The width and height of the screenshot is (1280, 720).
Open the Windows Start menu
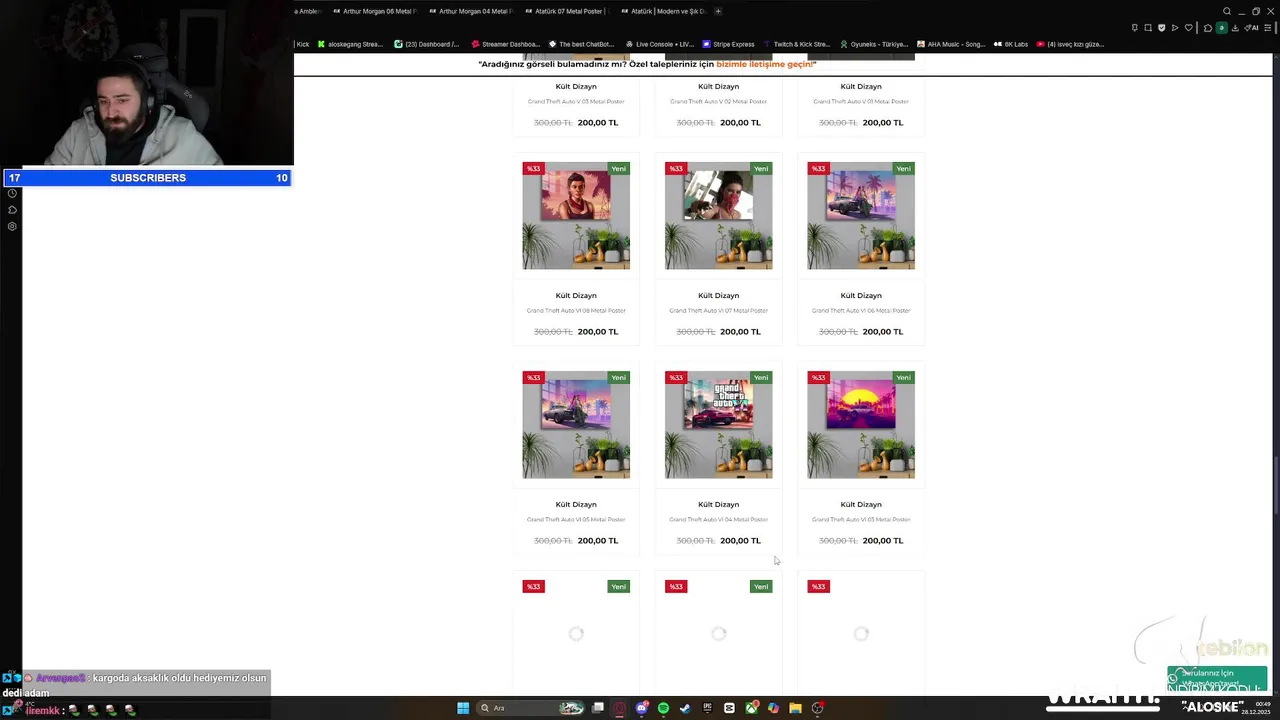(x=463, y=708)
